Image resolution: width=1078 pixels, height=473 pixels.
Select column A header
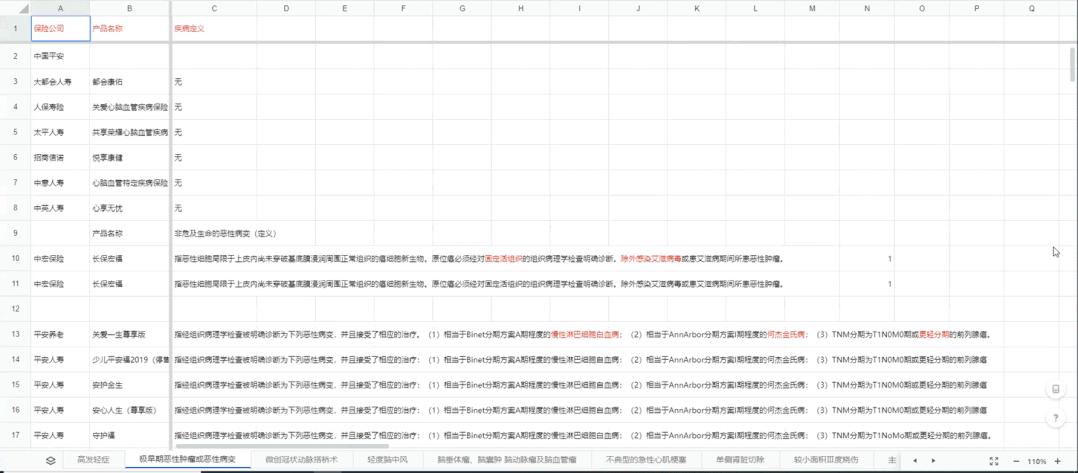60,8
